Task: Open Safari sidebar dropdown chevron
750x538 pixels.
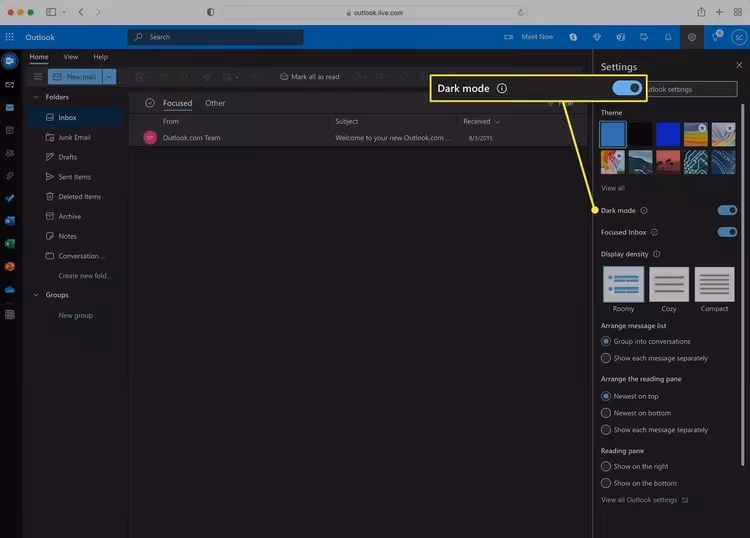Action: 64,12
